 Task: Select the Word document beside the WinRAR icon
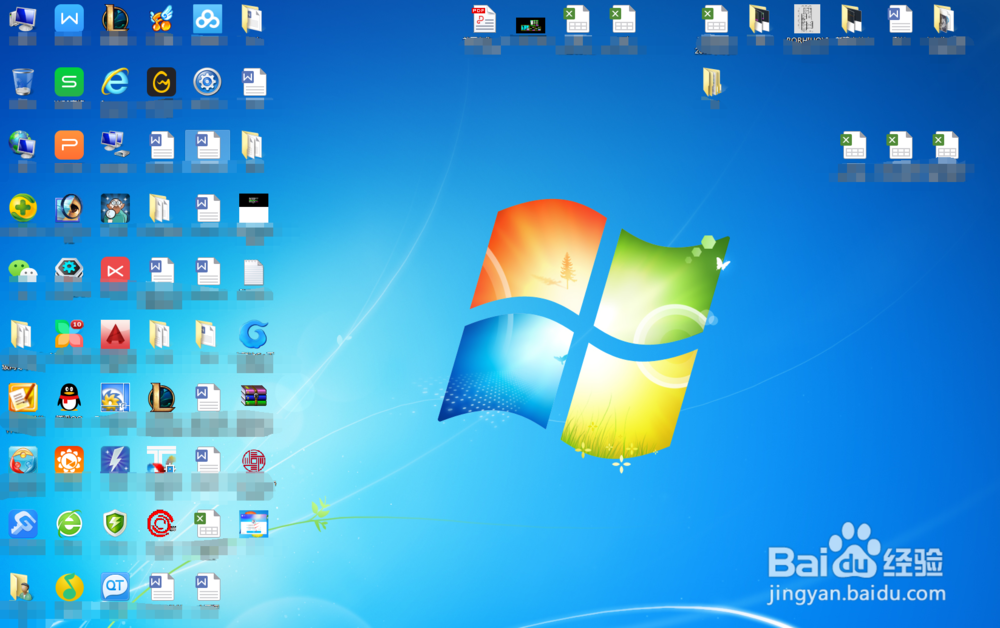[x=207, y=397]
